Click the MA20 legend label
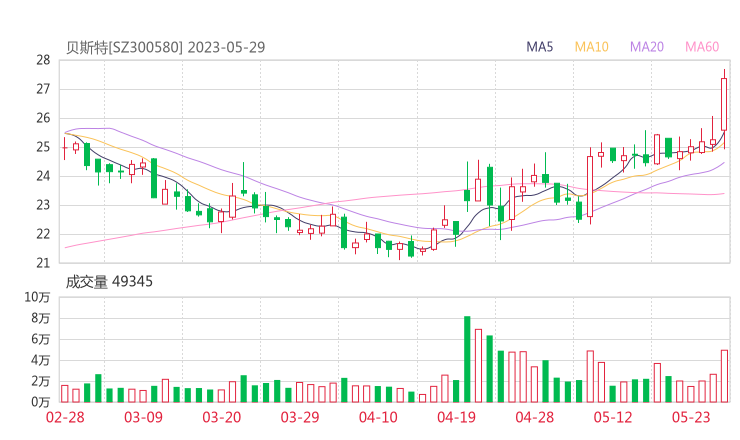The width and height of the screenshot is (740, 440). pos(647,47)
